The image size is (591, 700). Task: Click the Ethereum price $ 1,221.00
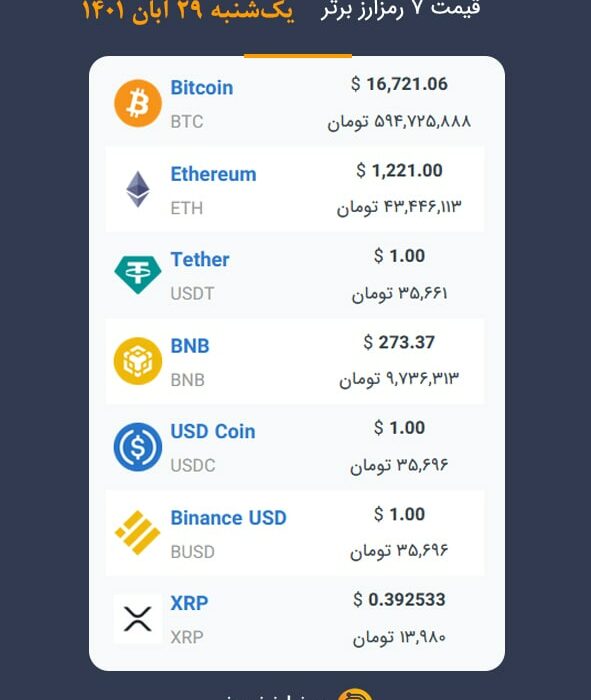tap(400, 170)
